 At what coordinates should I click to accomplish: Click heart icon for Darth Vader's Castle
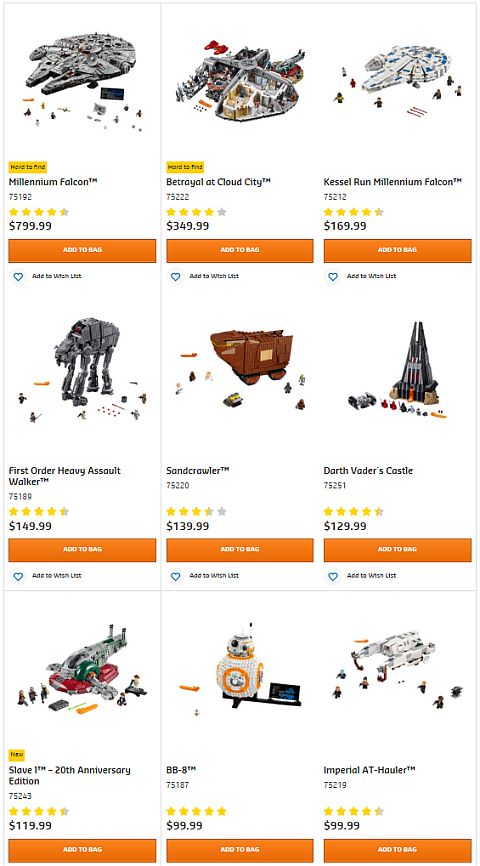(x=333, y=576)
